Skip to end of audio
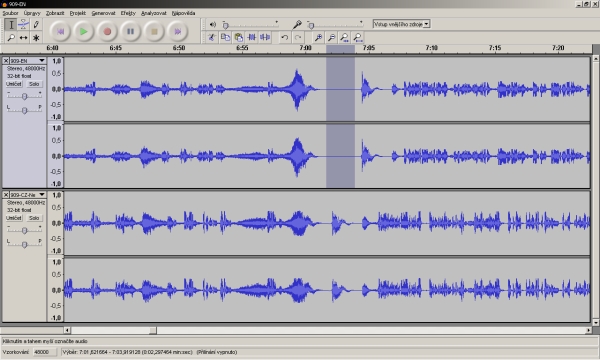The height and width of the screenshot is (360, 600). click(x=178, y=31)
